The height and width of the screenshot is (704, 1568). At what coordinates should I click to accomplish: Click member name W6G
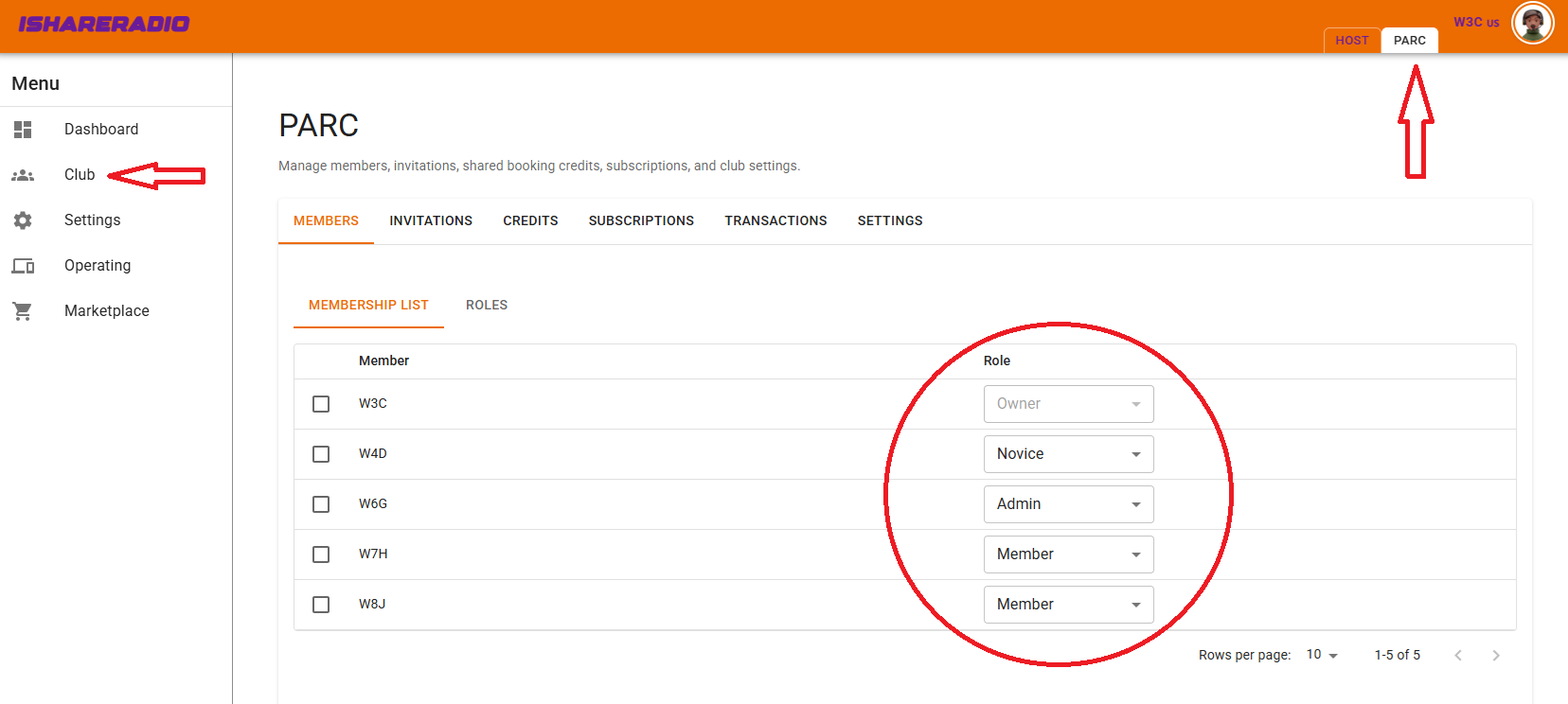[373, 504]
